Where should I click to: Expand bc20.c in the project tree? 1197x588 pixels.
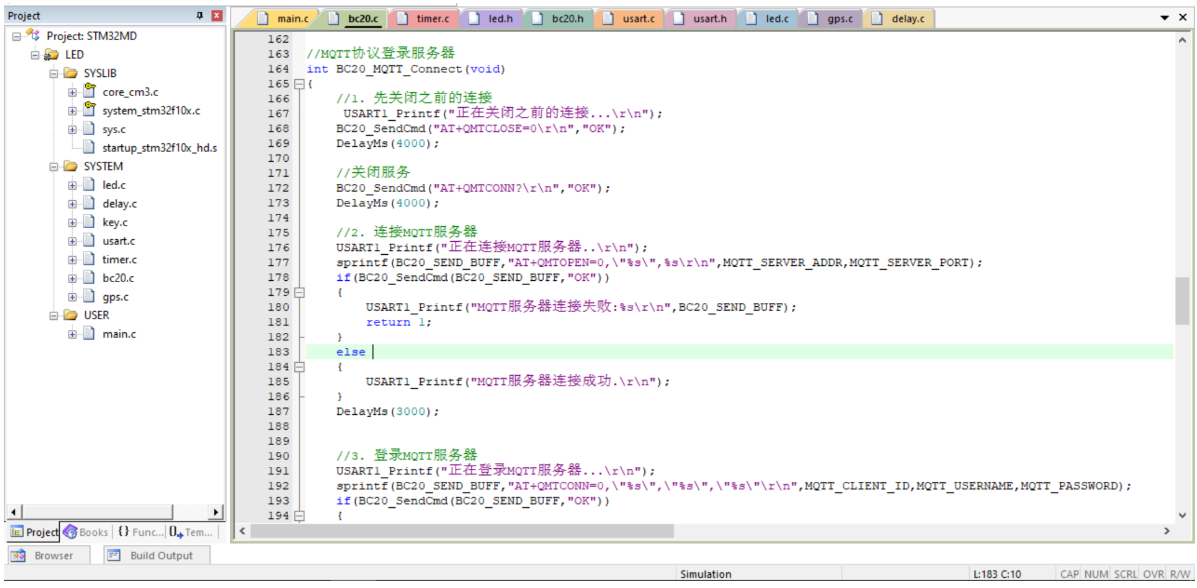pyautogui.click(x=73, y=278)
